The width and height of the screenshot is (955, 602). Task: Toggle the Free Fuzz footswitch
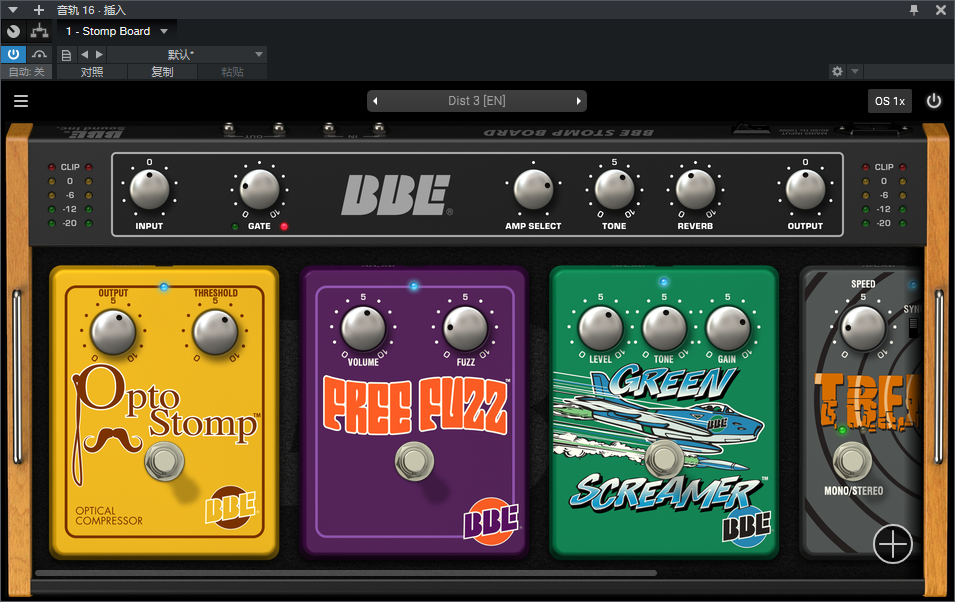(414, 461)
